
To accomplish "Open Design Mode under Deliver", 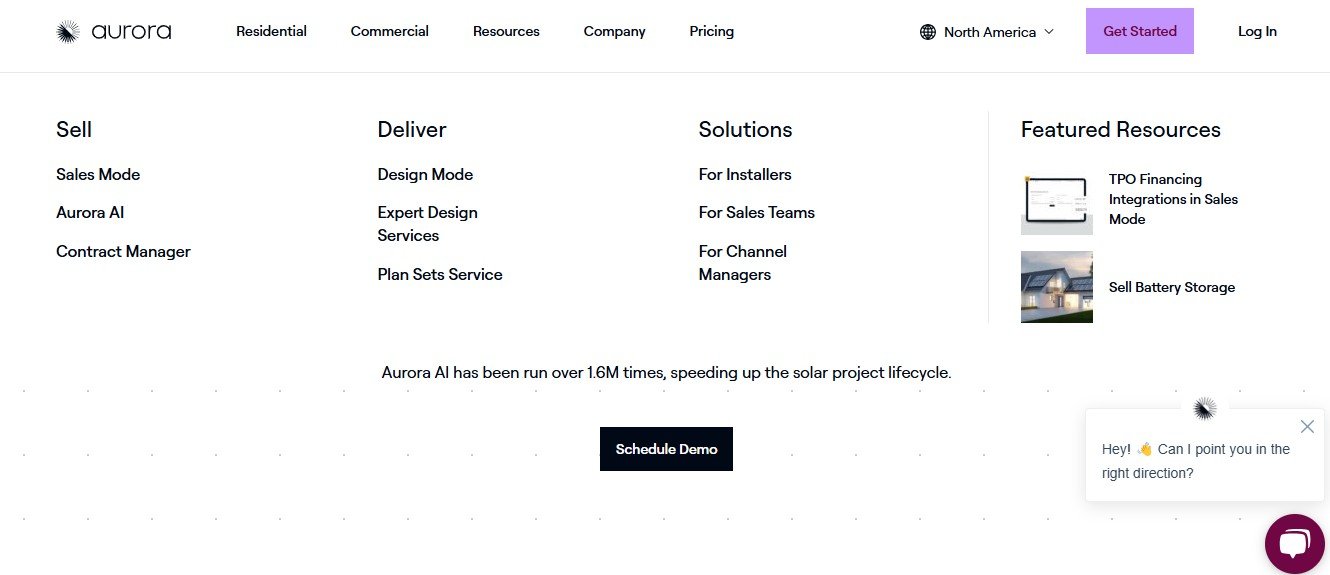I will [x=425, y=174].
